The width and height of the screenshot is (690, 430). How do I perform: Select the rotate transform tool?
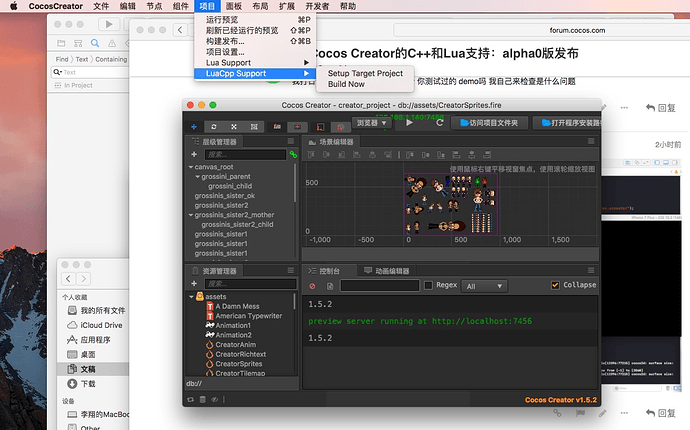click(x=214, y=127)
